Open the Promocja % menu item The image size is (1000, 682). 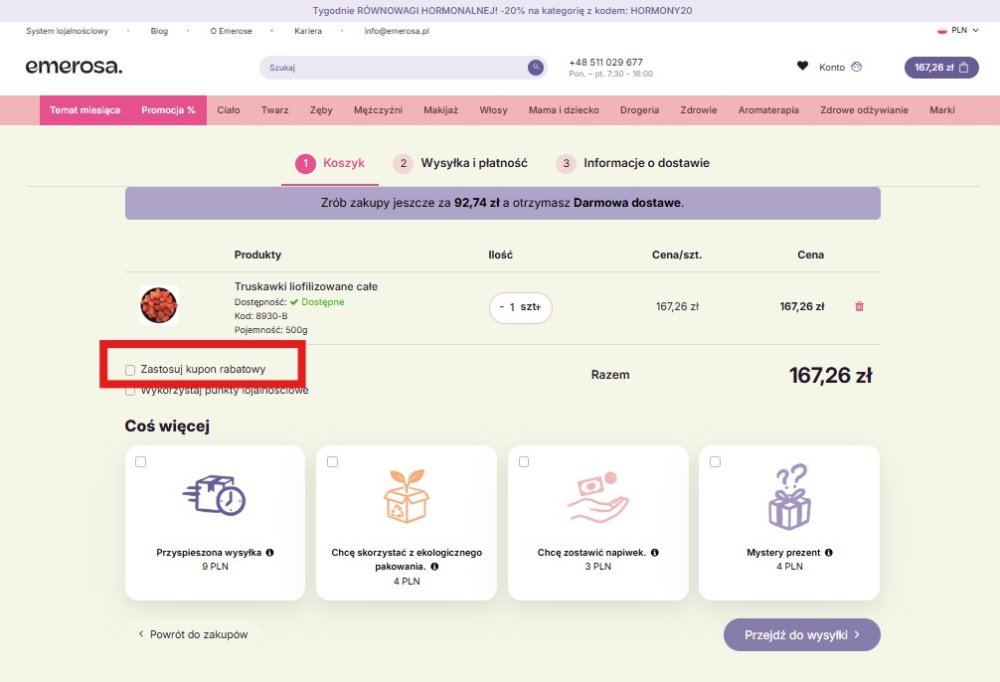click(168, 110)
